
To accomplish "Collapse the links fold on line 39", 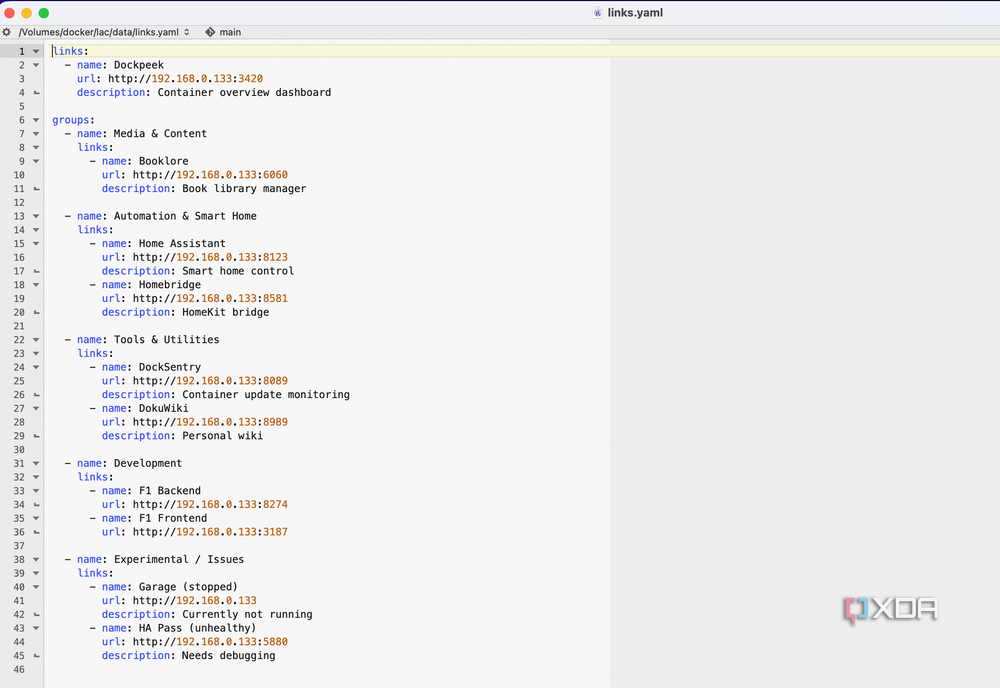I will pyautogui.click(x=36, y=573).
